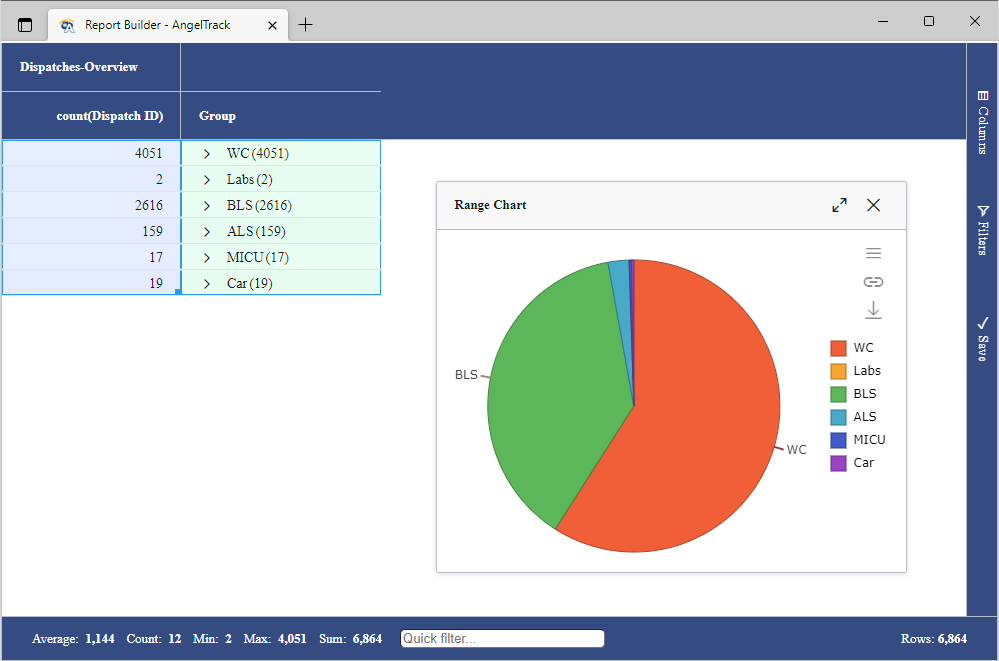Click the link icon on the Range Chart
Image resolution: width=999 pixels, height=661 pixels.
click(873, 282)
